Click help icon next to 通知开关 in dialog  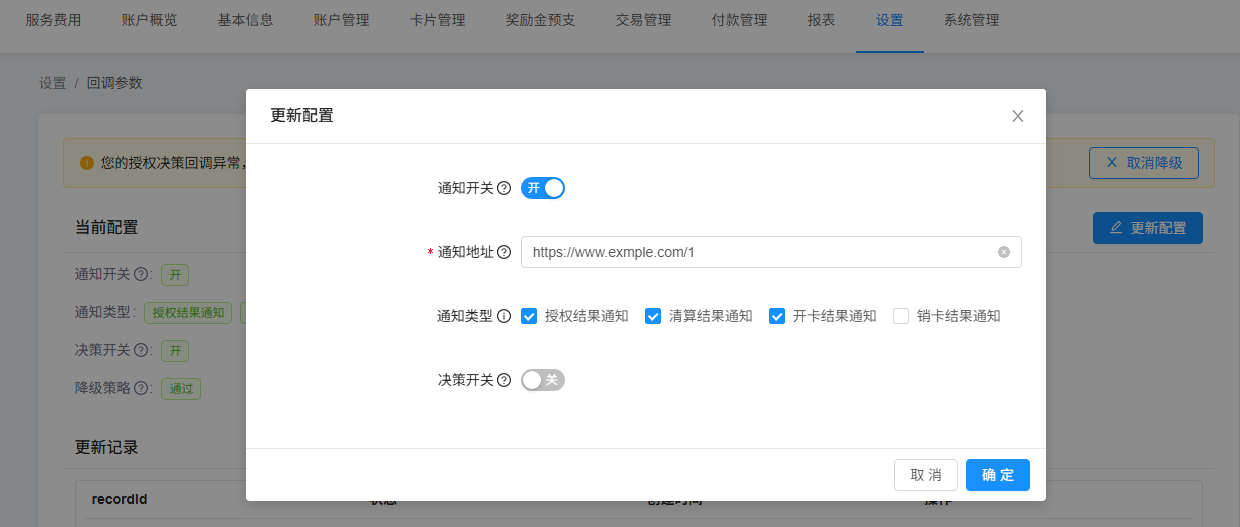click(504, 188)
